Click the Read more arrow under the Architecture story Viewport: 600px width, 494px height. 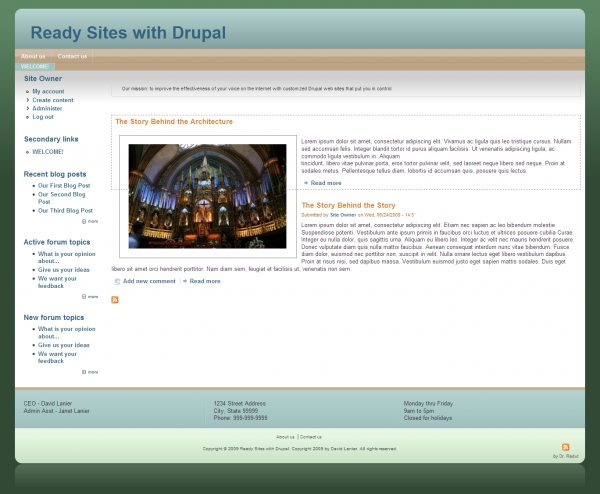tap(306, 183)
